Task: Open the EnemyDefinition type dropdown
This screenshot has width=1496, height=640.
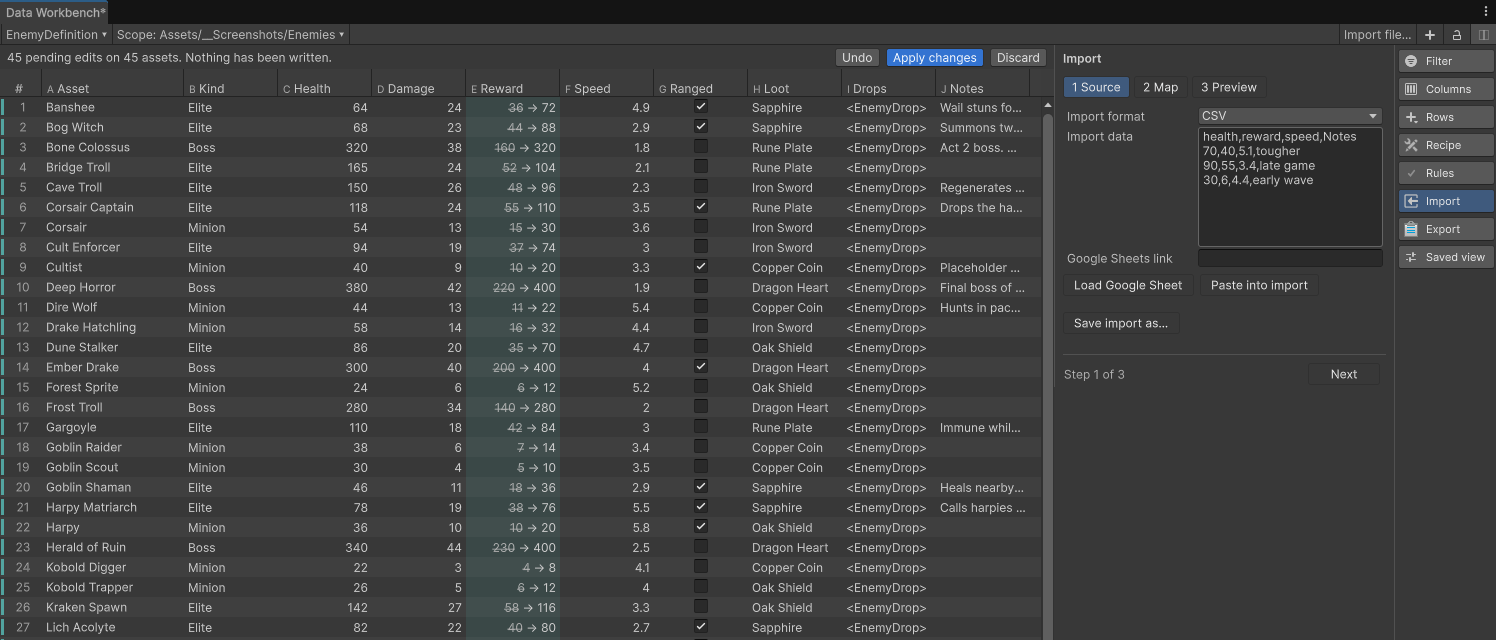Action: click(x=56, y=35)
